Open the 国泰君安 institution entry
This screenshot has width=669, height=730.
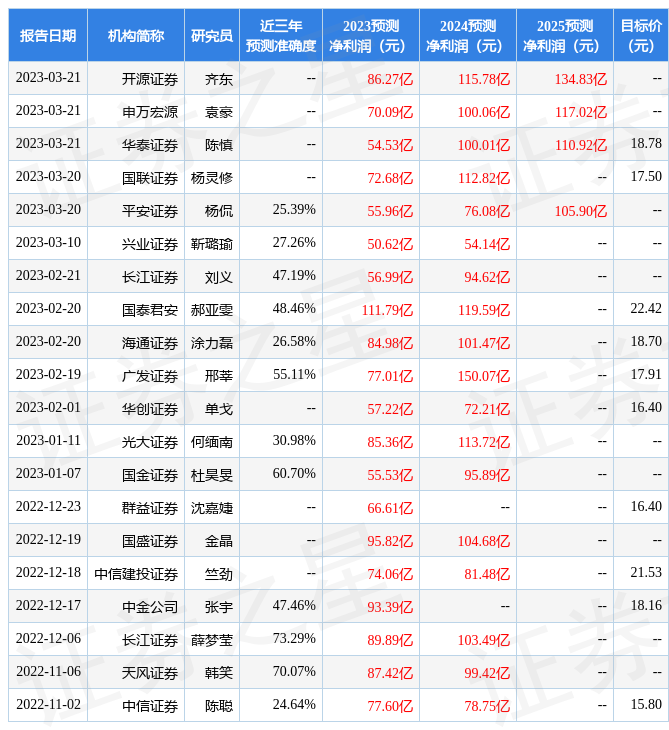pyautogui.click(x=150, y=309)
